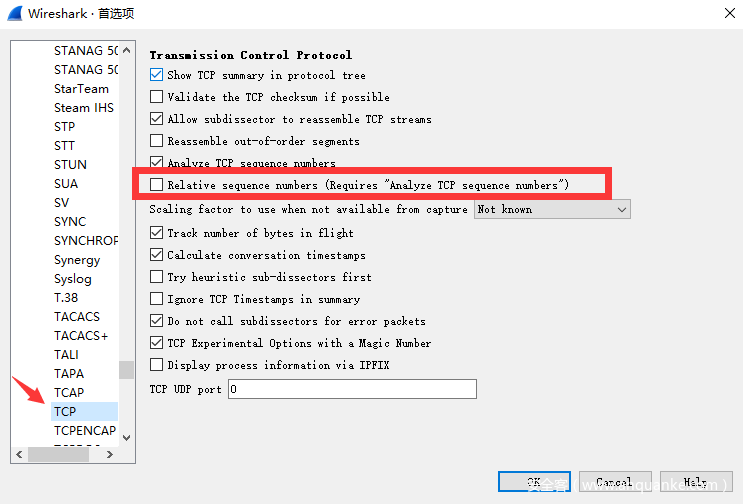The width and height of the screenshot is (743, 504).
Task: Close the preferences dialog window
Action: point(725,13)
